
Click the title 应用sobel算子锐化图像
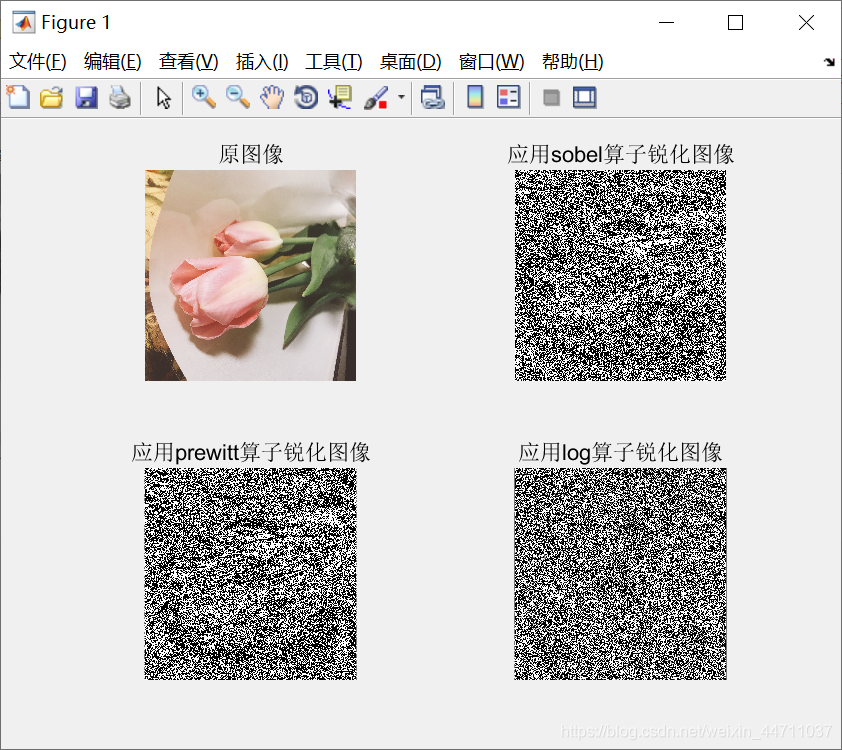point(620,155)
